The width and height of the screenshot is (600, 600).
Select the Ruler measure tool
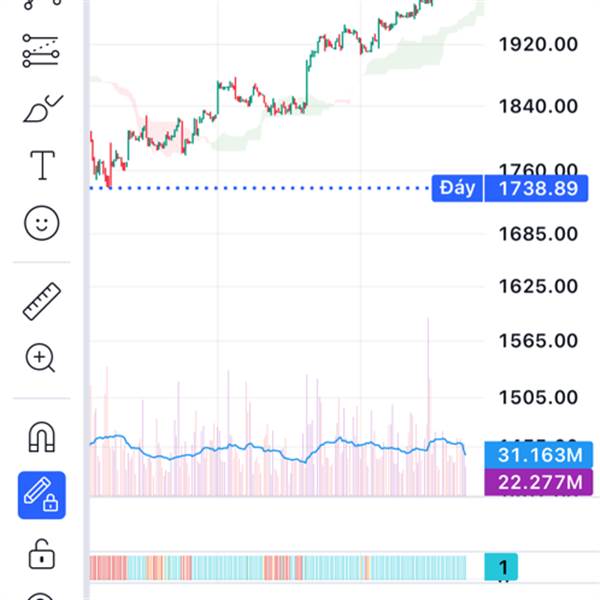tap(41, 300)
